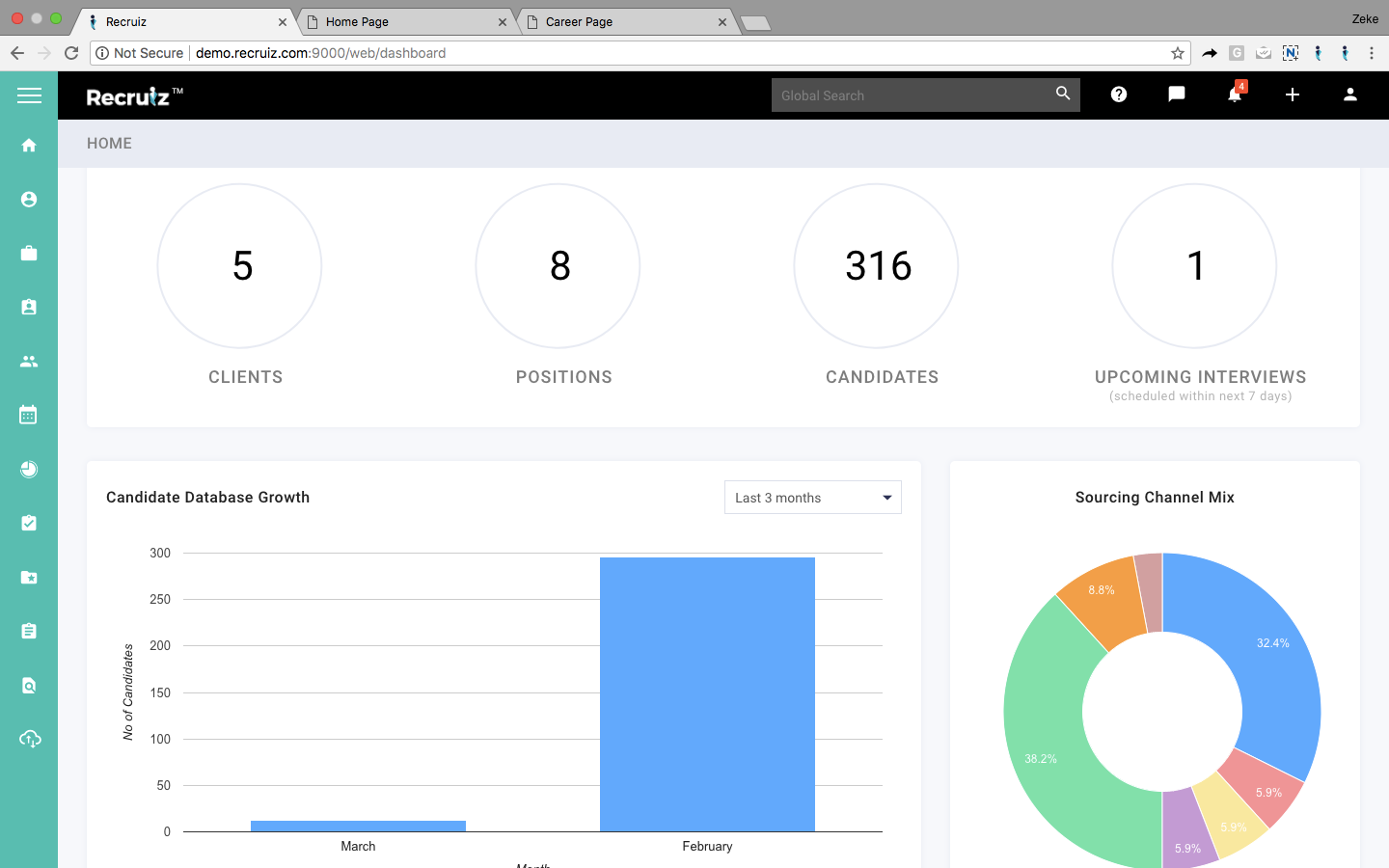Click the magnifying glass in Global Search
1389x868 pixels.
1062,95
